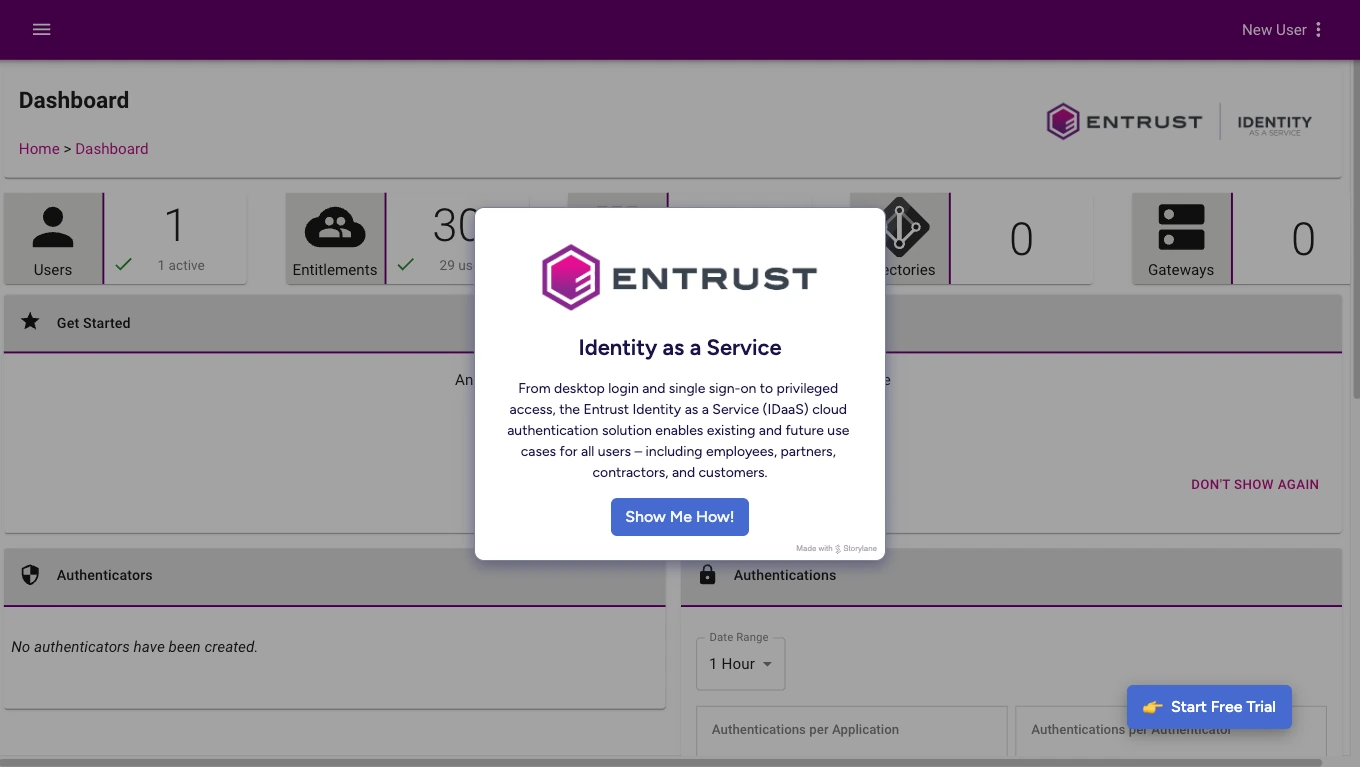Image resolution: width=1360 pixels, height=767 pixels.
Task: Click the Entrust logo in the popup
Action: 679,277
